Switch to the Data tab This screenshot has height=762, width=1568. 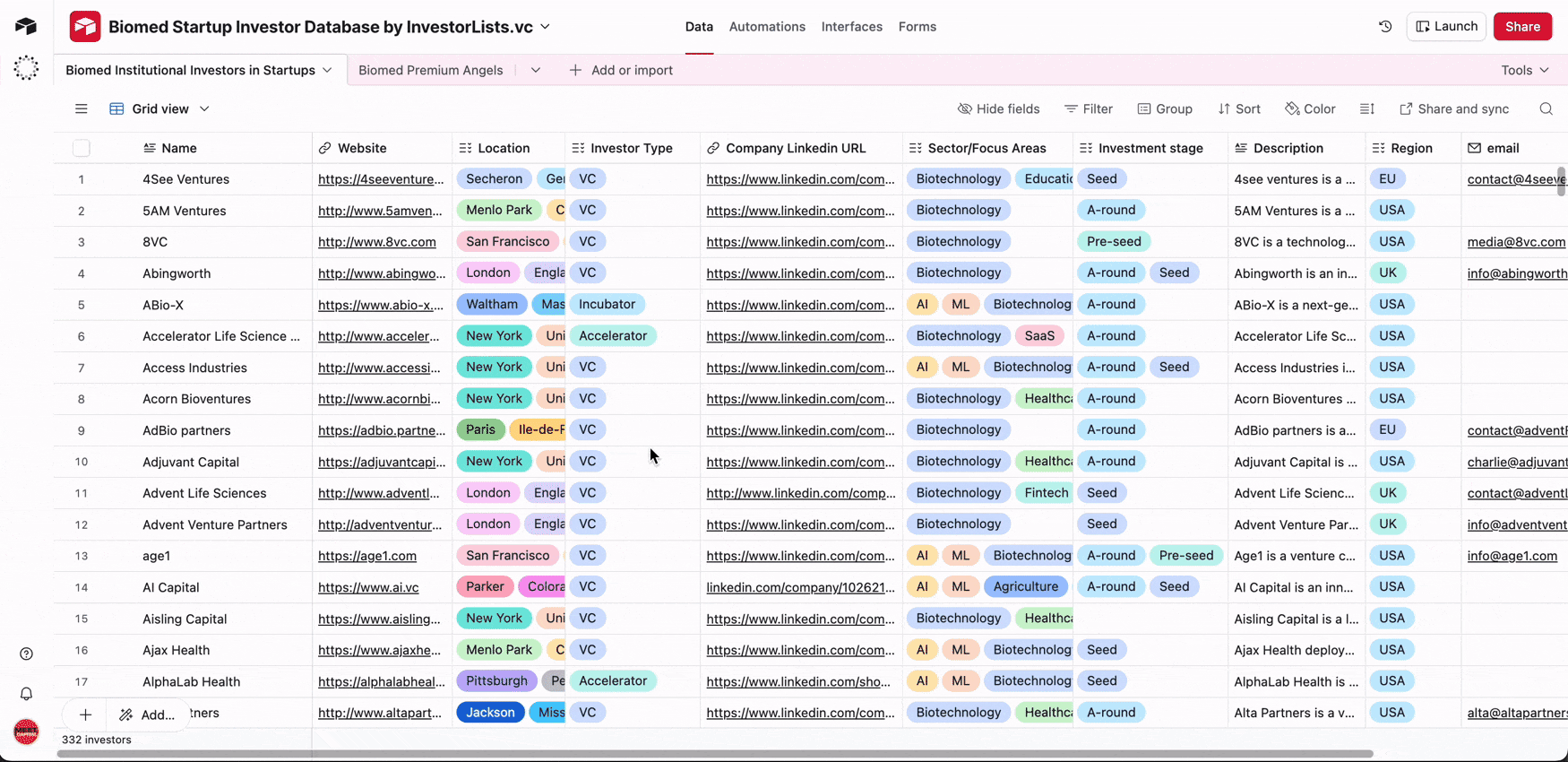[699, 27]
